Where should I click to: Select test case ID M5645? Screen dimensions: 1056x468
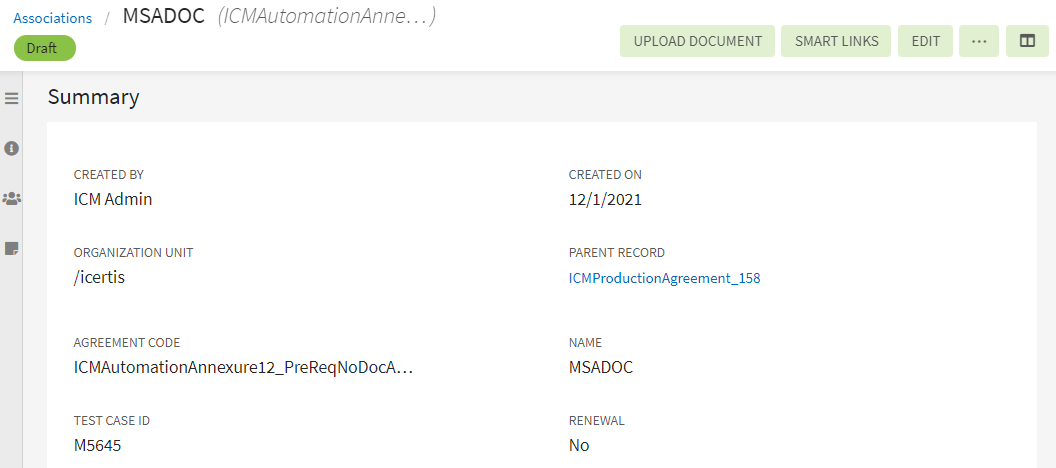click(98, 445)
